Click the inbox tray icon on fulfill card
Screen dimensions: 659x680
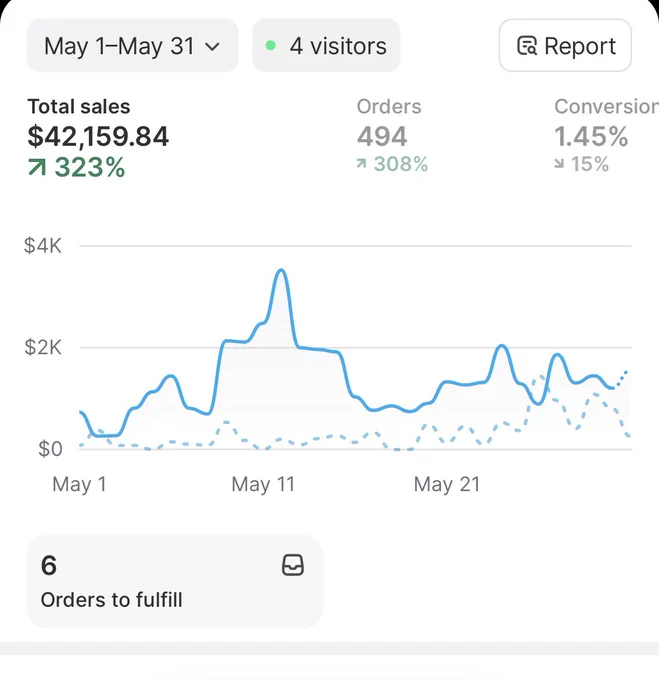click(293, 565)
